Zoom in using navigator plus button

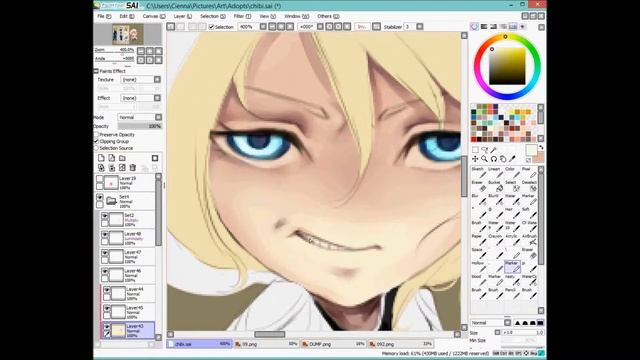tap(150, 51)
